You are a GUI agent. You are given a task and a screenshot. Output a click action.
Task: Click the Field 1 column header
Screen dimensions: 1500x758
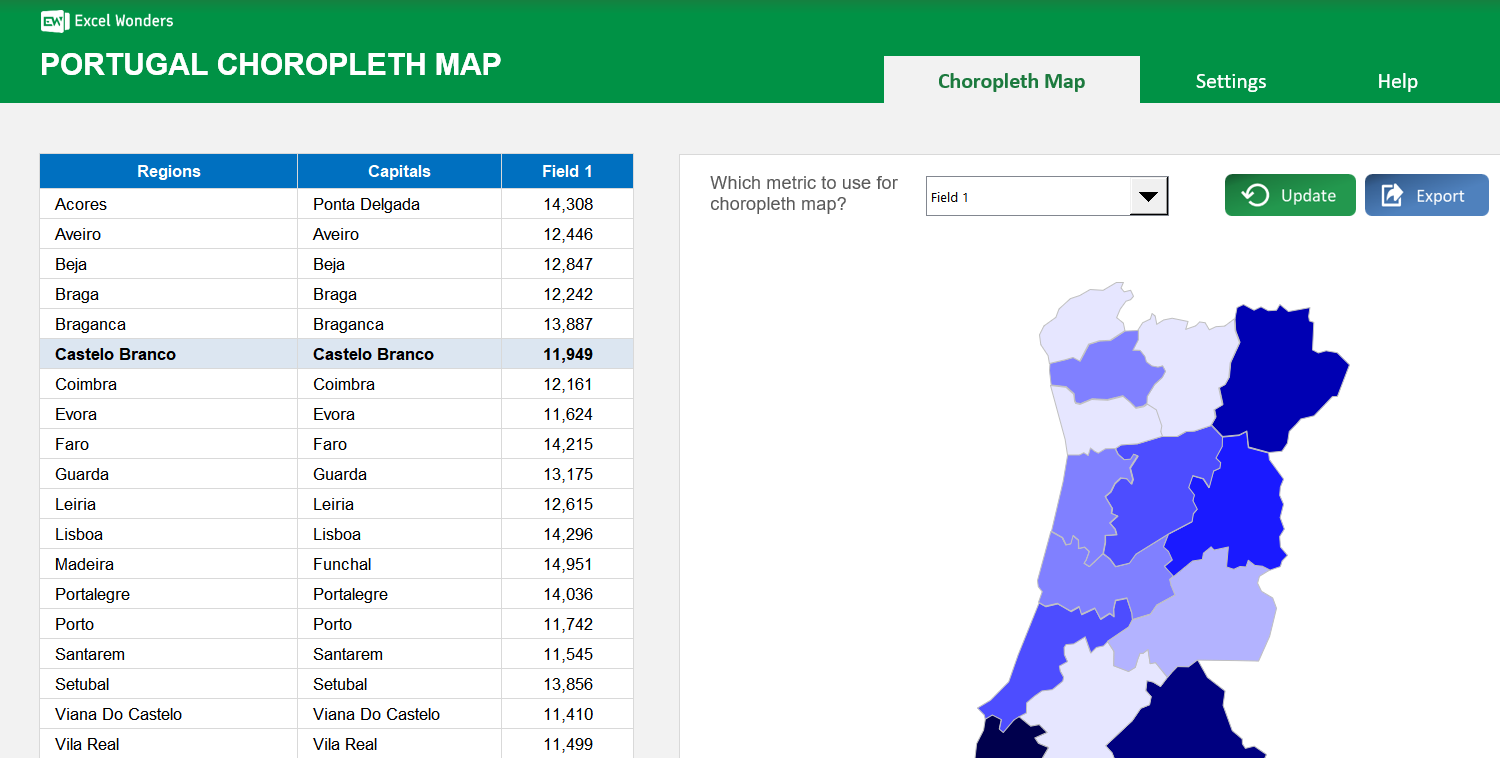click(567, 171)
